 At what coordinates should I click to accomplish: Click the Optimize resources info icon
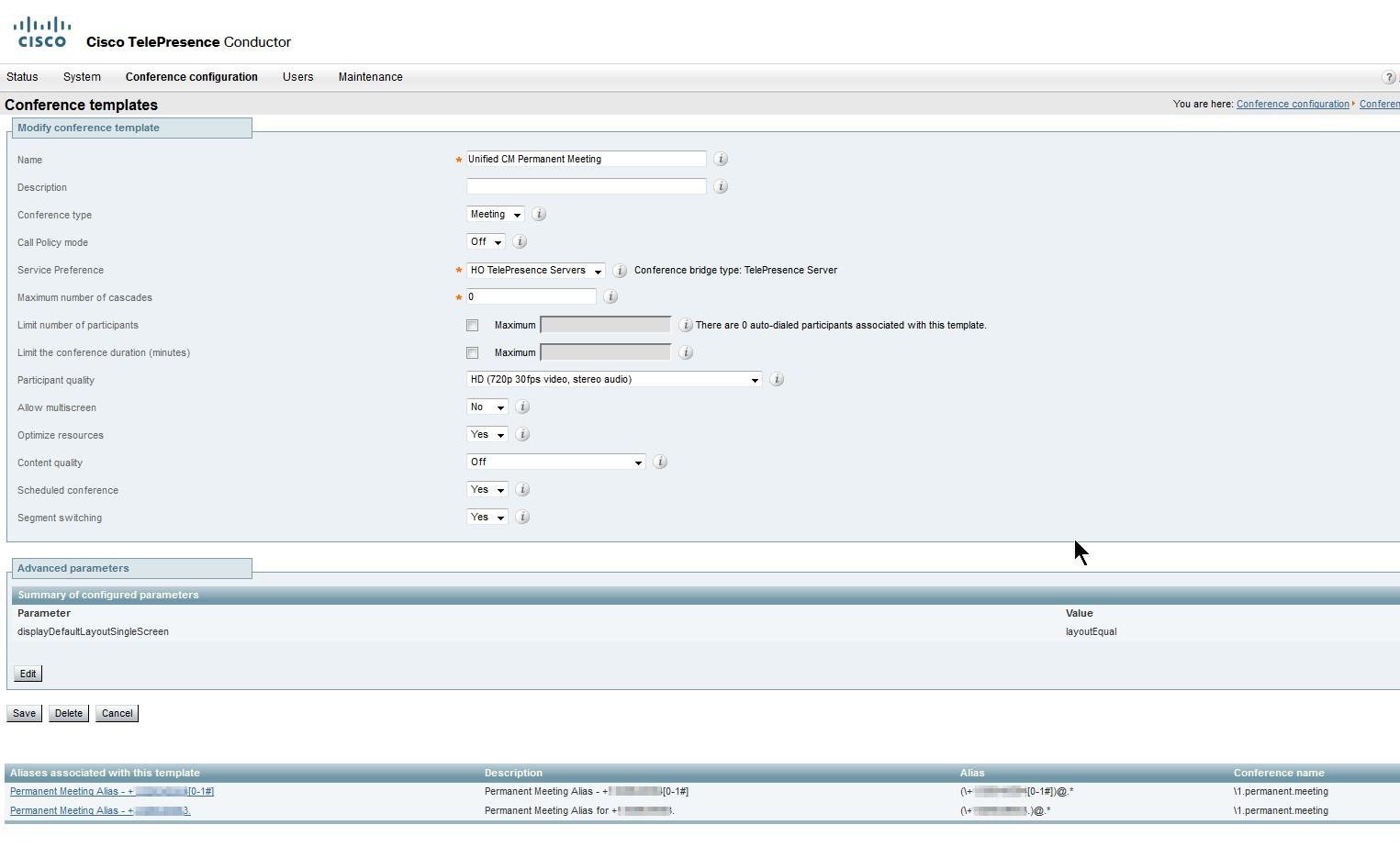tap(522, 435)
